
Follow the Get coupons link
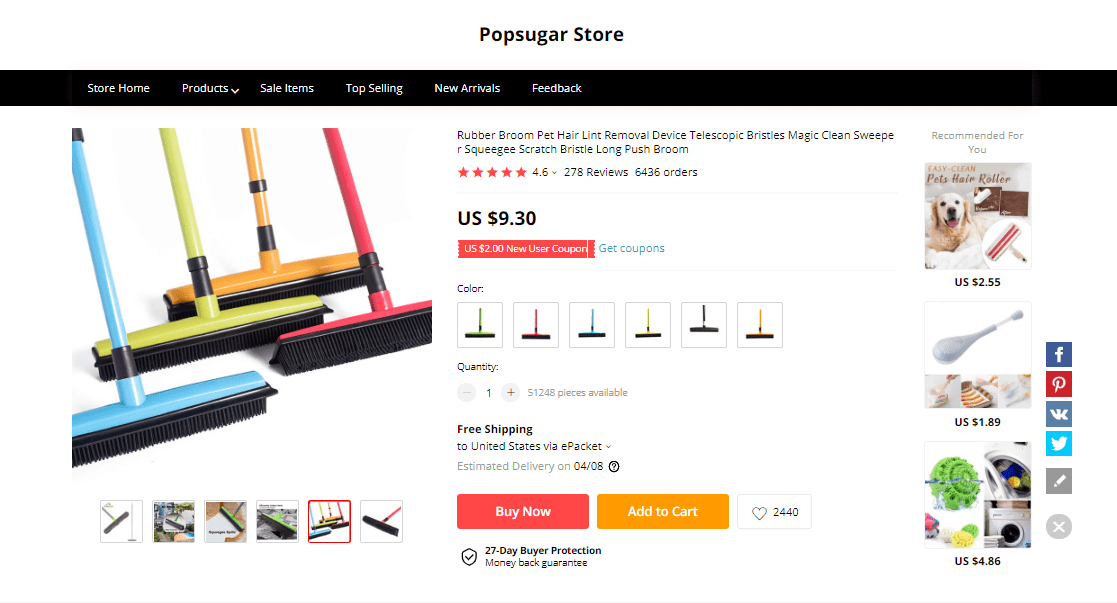click(631, 248)
